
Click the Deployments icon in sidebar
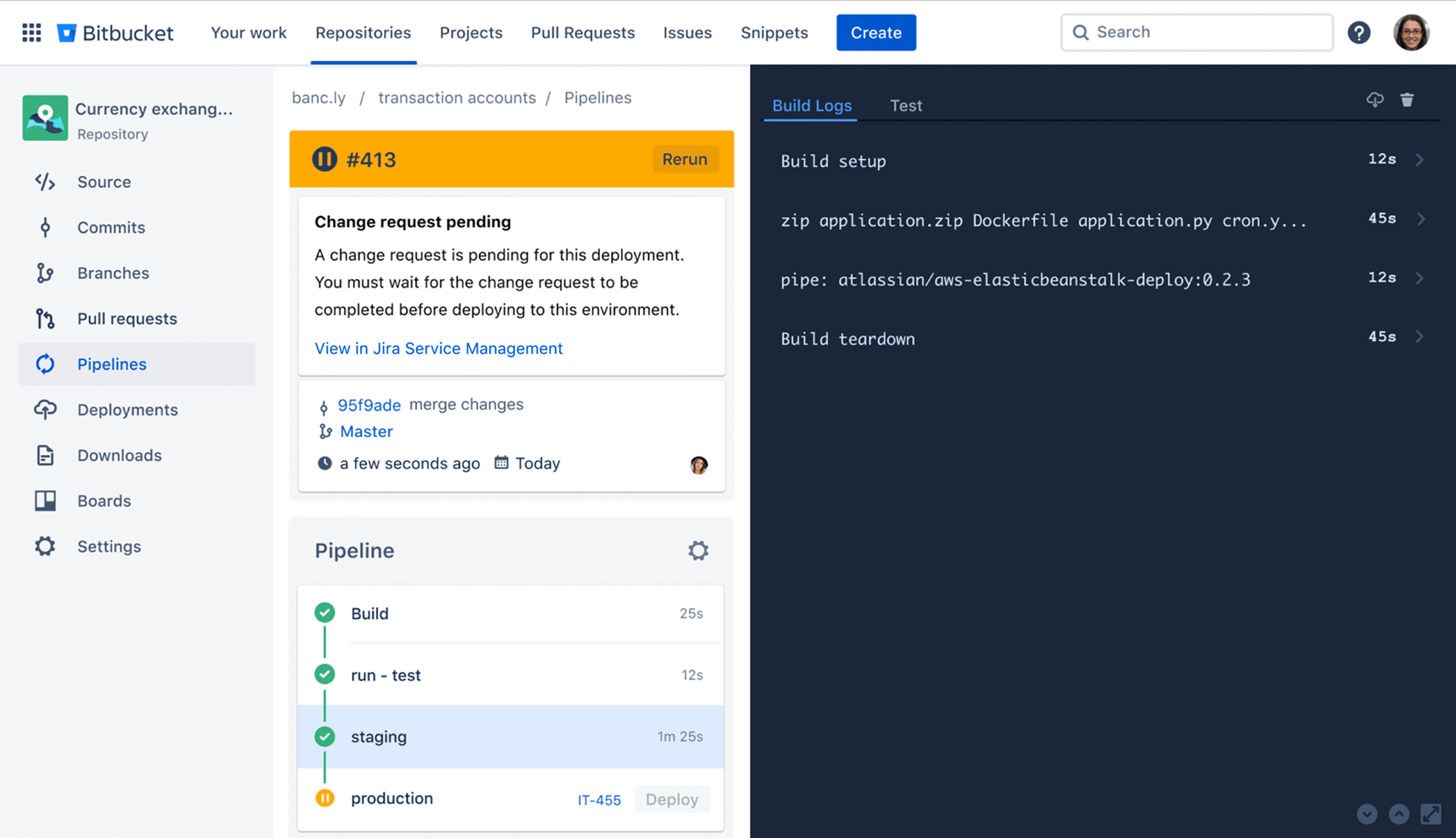pyautogui.click(x=45, y=408)
